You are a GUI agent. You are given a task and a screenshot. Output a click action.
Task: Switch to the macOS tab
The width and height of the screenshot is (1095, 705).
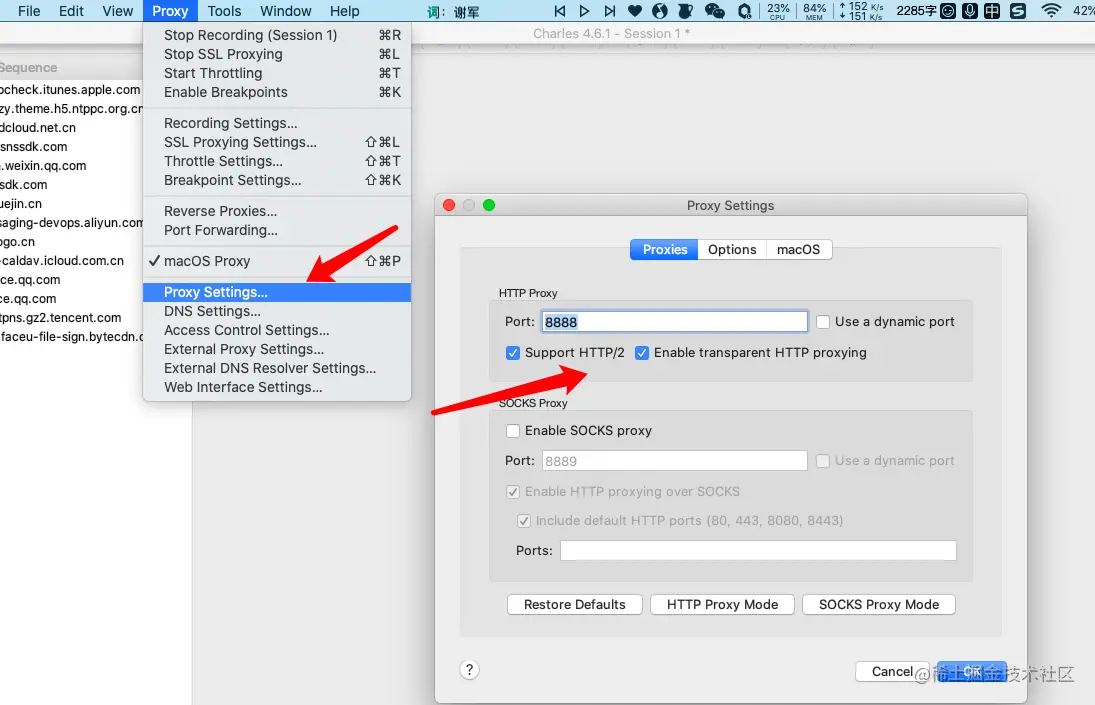point(798,249)
